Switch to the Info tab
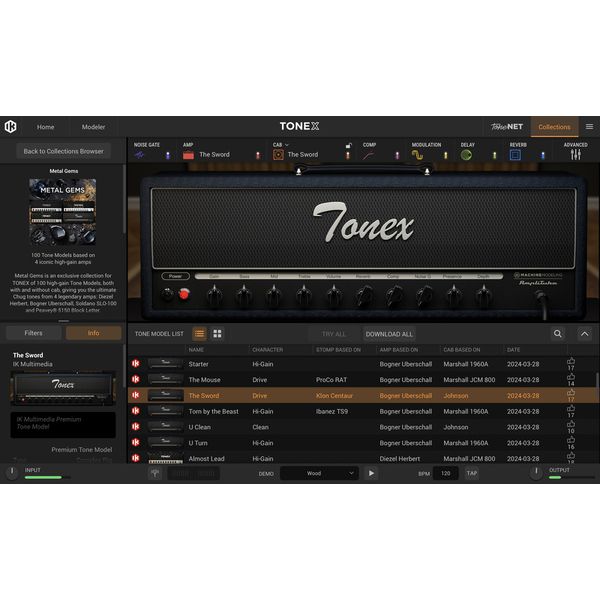Screen dimensions: 600x600 point(93,333)
